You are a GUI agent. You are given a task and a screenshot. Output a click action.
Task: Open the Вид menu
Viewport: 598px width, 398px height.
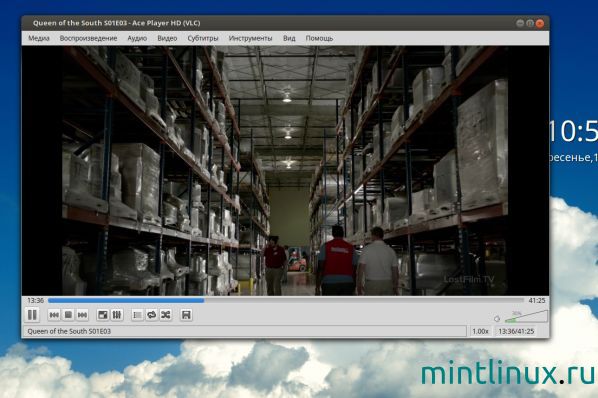[x=289, y=38]
